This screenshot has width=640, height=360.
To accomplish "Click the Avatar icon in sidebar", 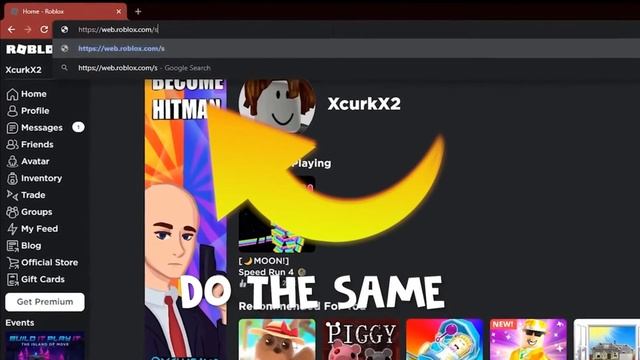I will point(12,161).
